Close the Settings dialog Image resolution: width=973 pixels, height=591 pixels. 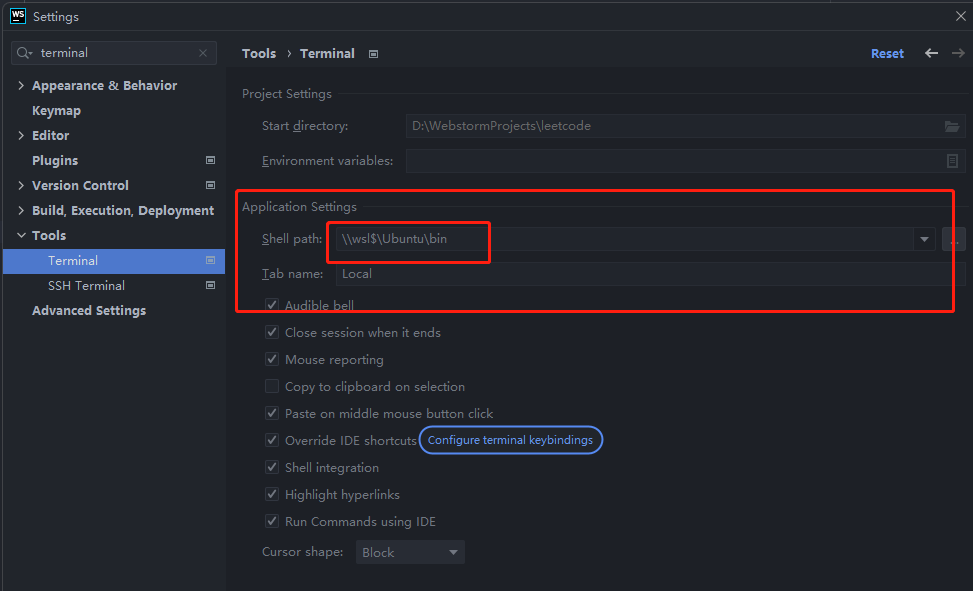(x=961, y=16)
